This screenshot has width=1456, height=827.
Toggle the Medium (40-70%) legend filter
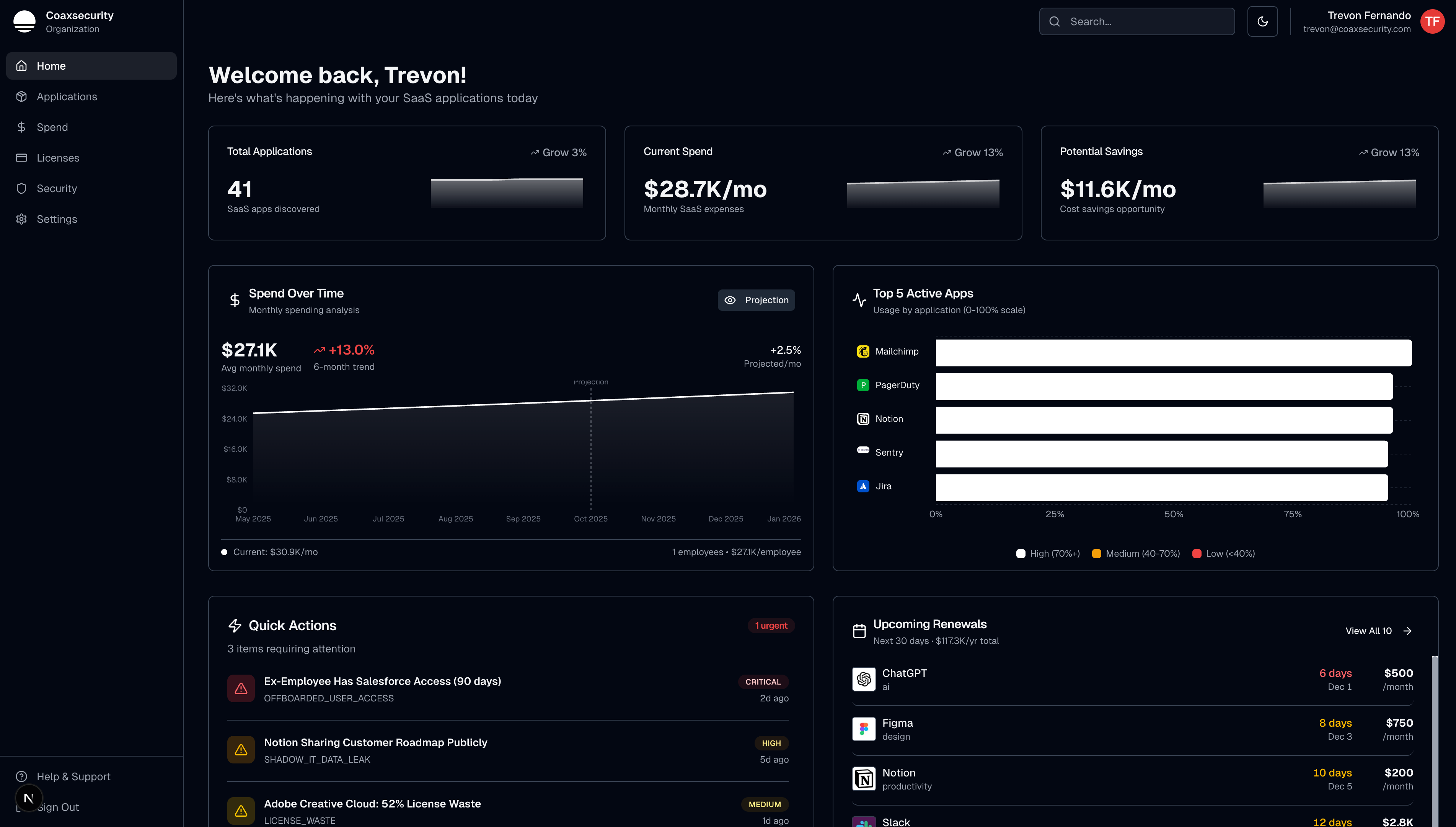coord(1135,553)
